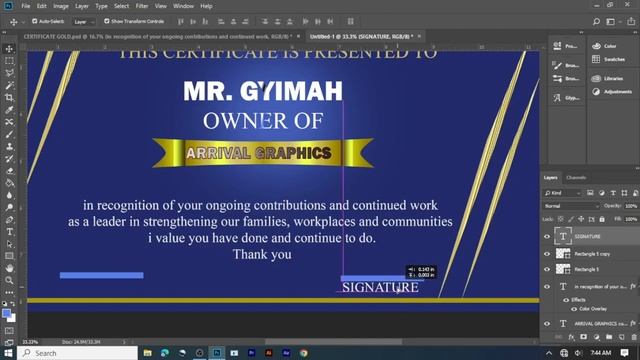Delete layer trash icon

tap(634, 337)
